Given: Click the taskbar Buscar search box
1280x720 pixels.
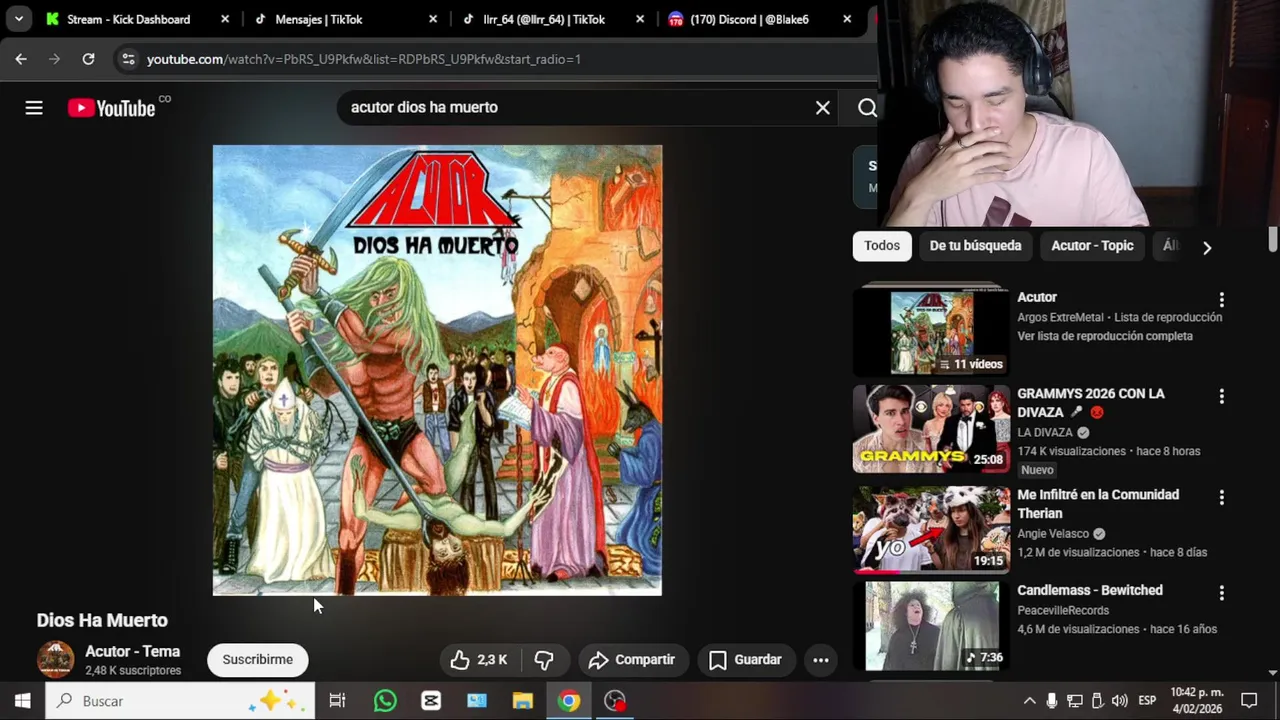Looking at the screenshot, I should pyautogui.click(x=180, y=701).
